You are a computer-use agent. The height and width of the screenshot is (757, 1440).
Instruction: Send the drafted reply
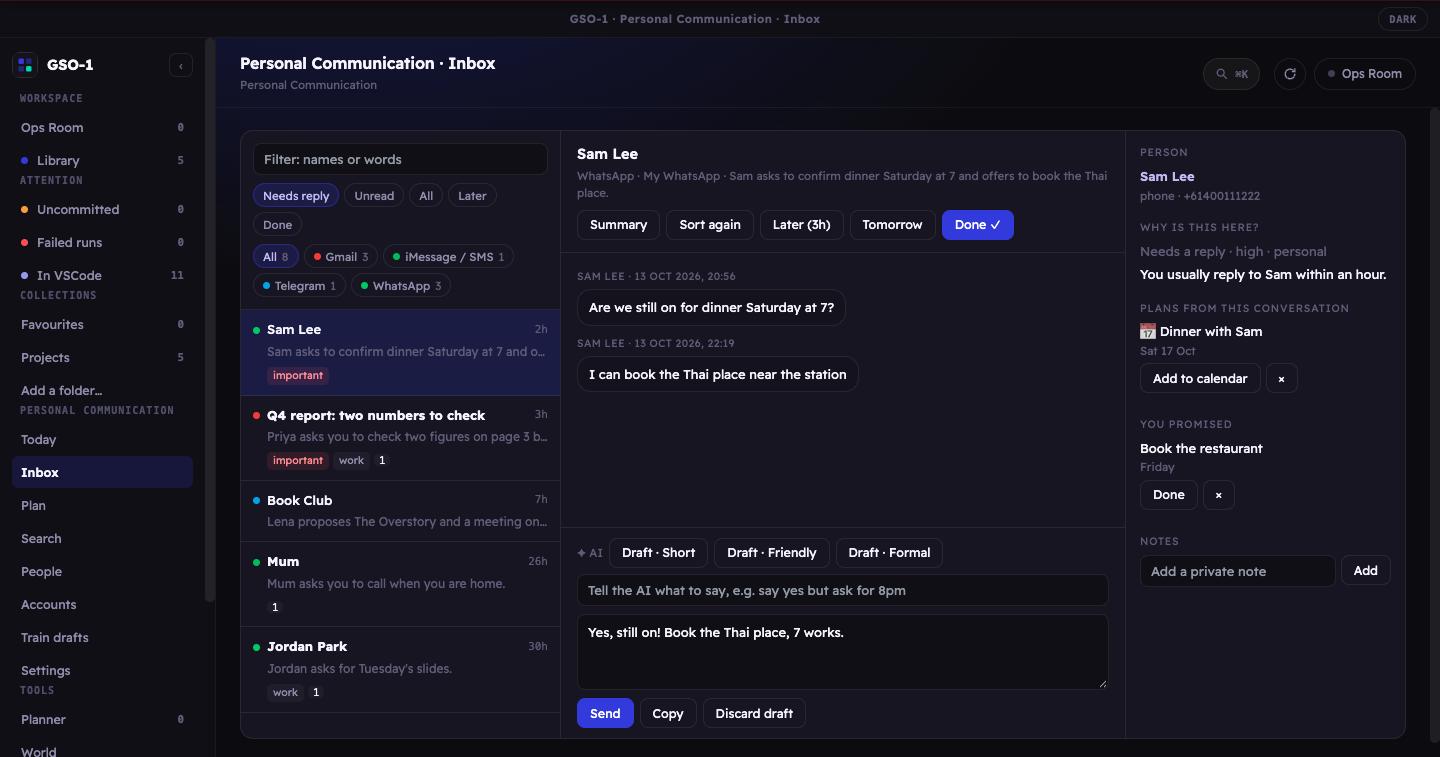(605, 713)
